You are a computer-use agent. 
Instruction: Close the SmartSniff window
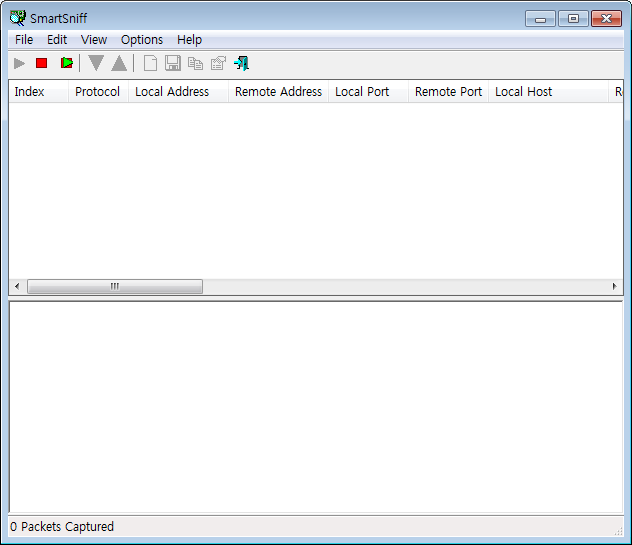coord(606,19)
